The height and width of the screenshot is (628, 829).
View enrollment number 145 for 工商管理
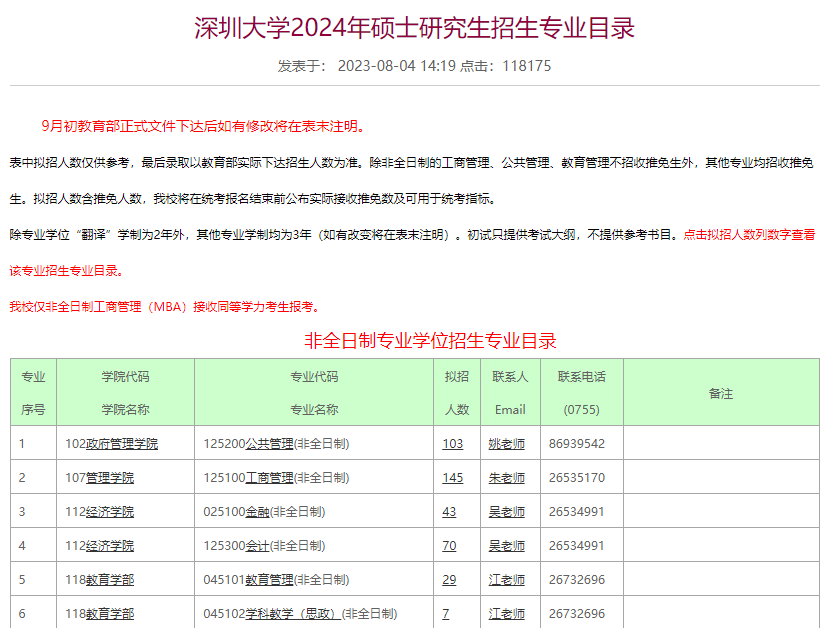pyautogui.click(x=453, y=477)
